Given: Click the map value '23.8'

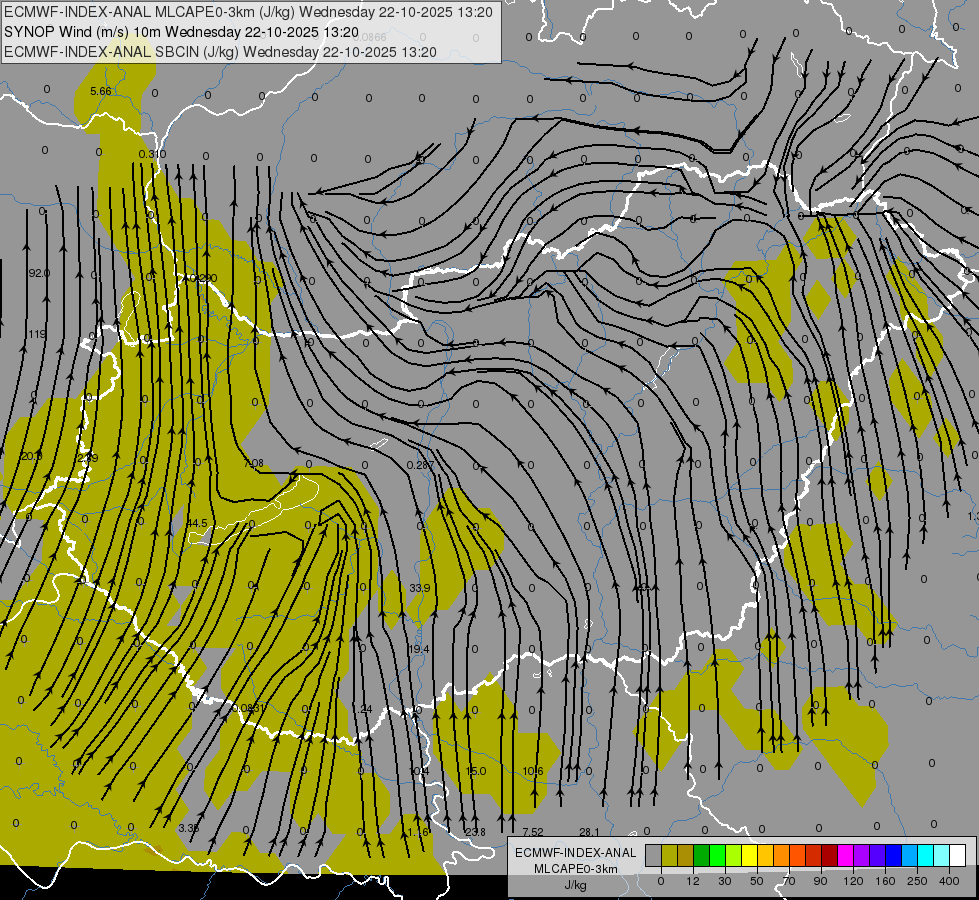Looking at the screenshot, I should coord(475,832).
